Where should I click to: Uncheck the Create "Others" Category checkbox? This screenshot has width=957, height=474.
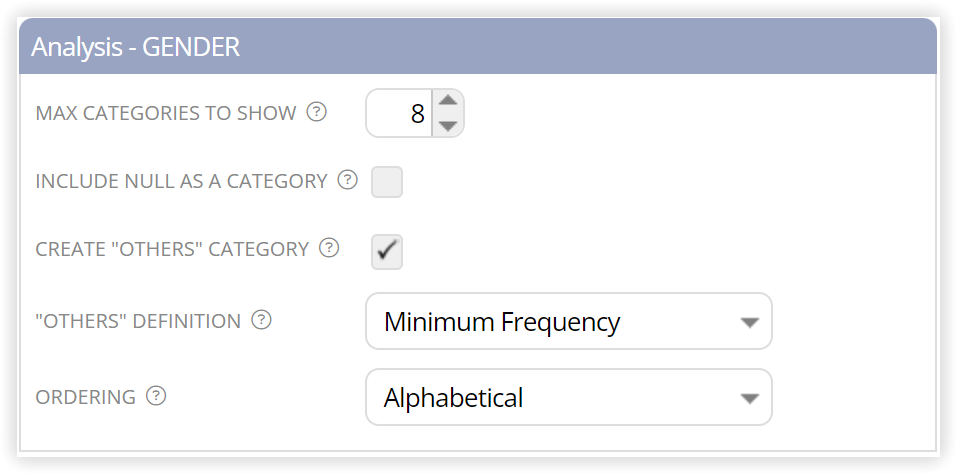(x=387, y=251)
